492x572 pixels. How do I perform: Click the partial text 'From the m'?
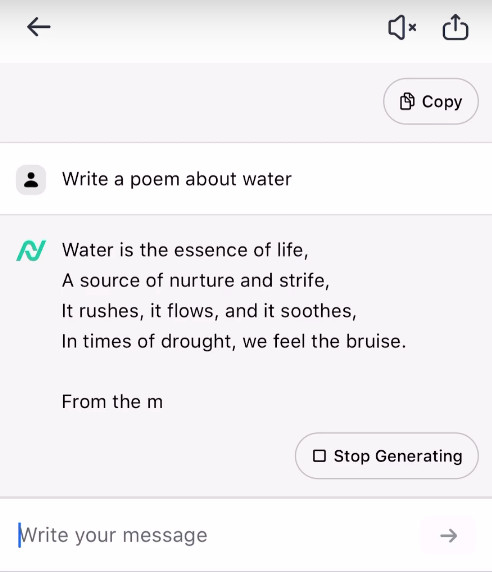[x=112, y=402]
